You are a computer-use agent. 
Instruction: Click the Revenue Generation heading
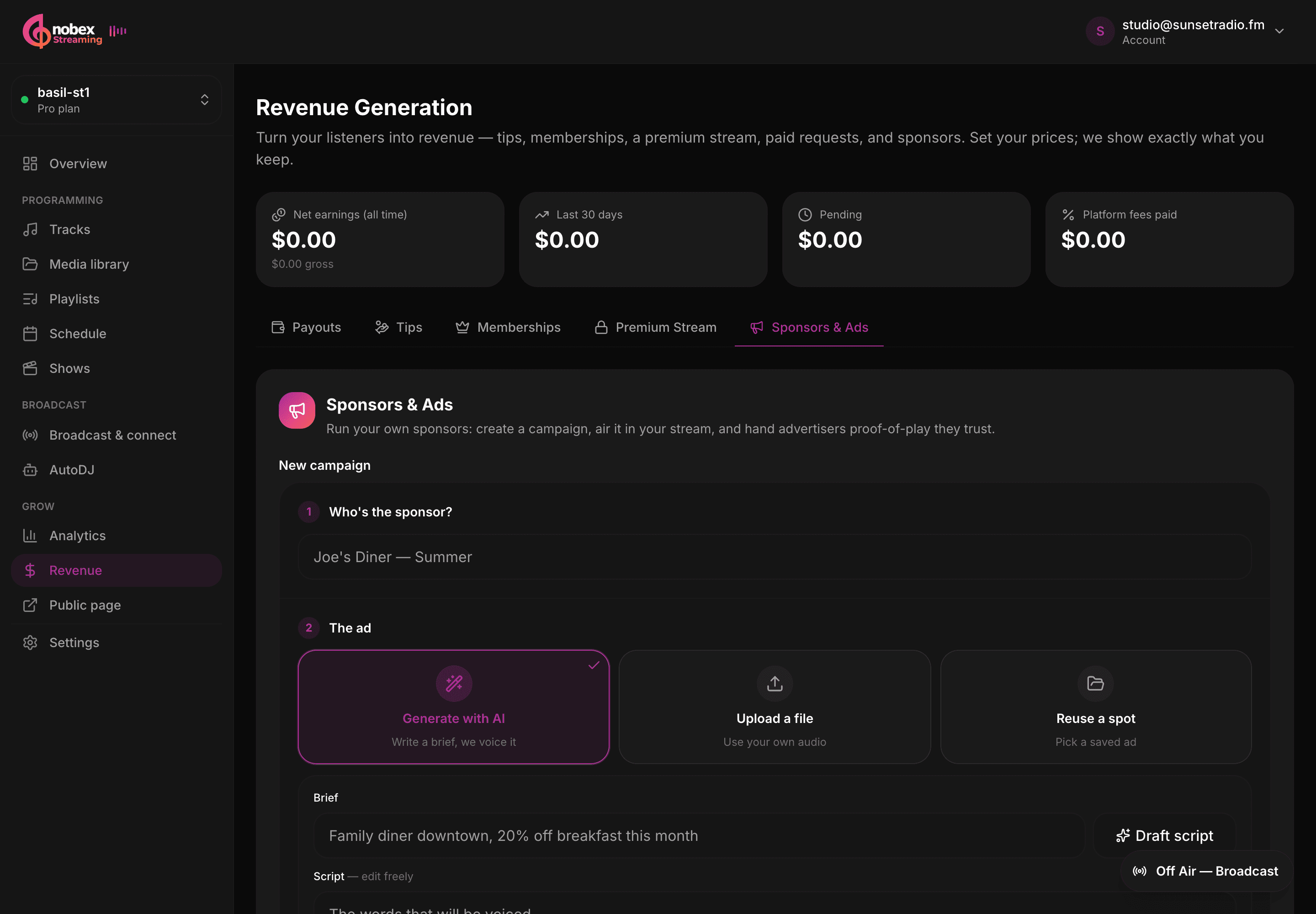[x=364, y=108]
